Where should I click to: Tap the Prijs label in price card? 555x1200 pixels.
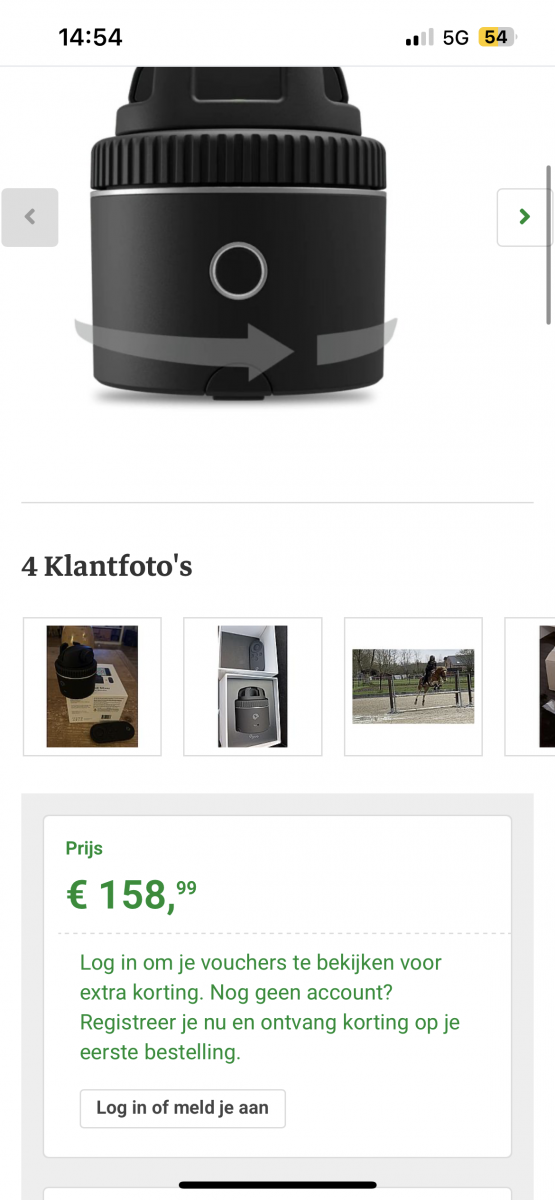(x=84, y=848)
